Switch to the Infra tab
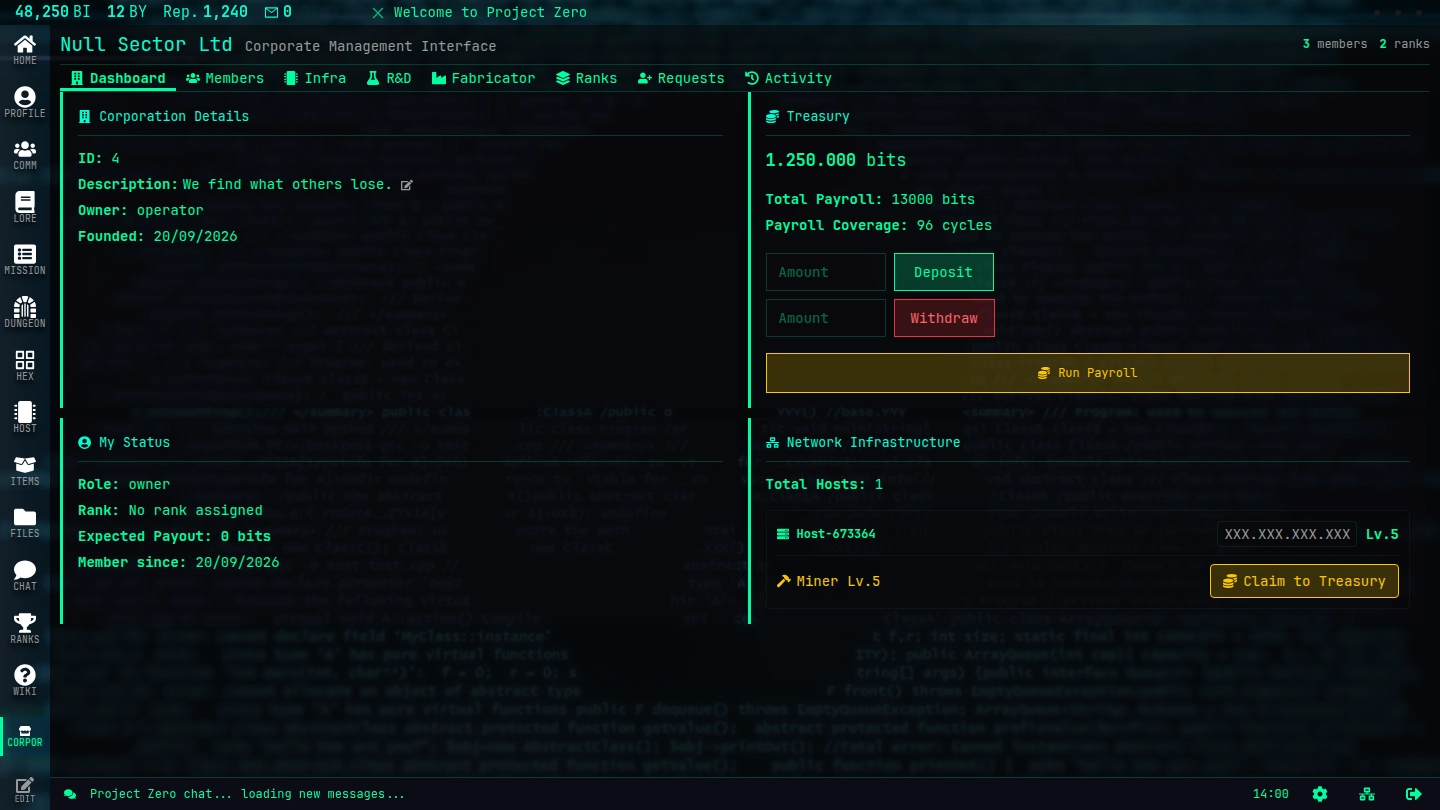1440x810 pixels. point(315,78)
